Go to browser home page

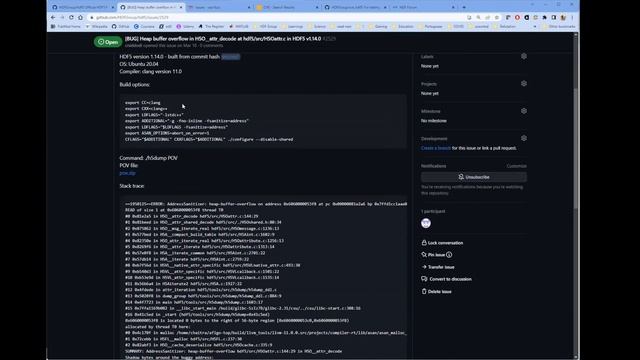[x=80, y=18]
